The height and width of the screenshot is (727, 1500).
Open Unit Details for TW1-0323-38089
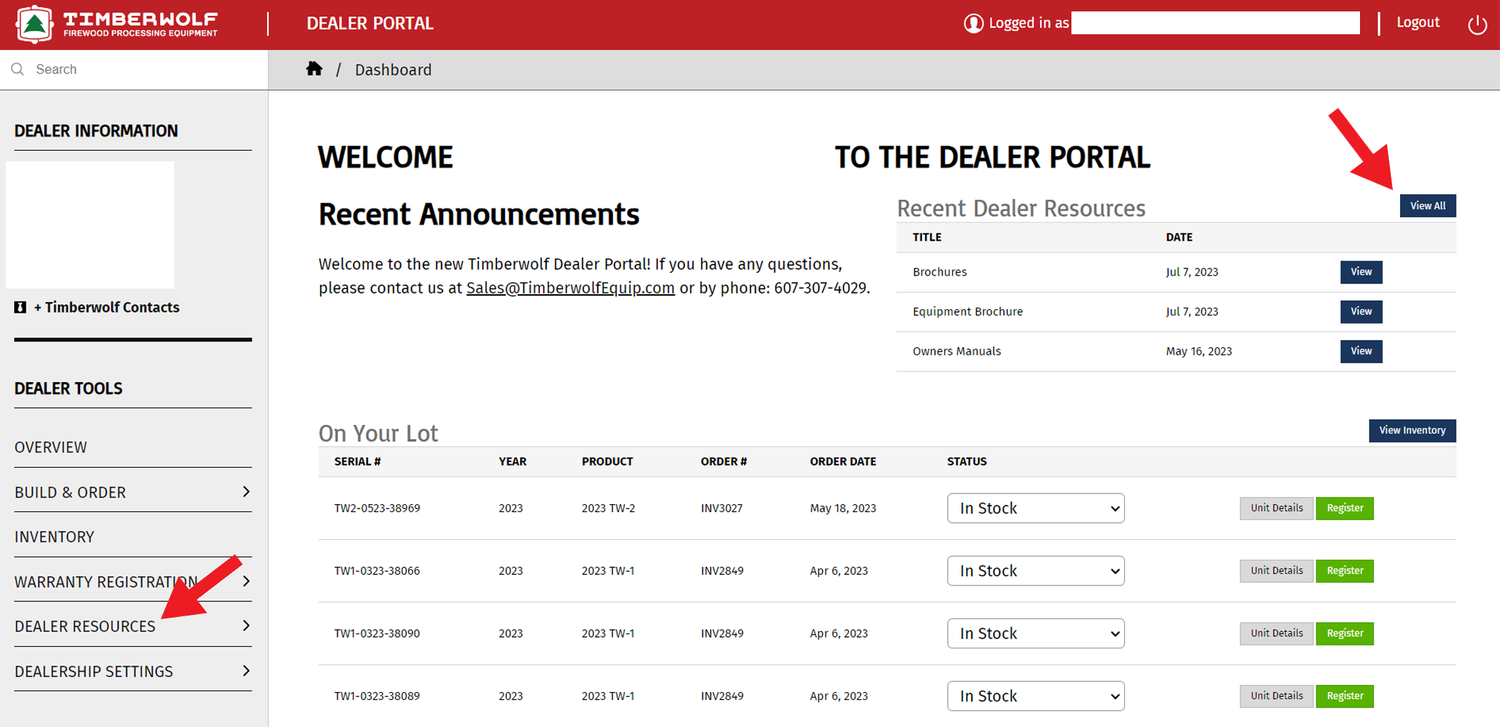click(x=1277, y=696)
